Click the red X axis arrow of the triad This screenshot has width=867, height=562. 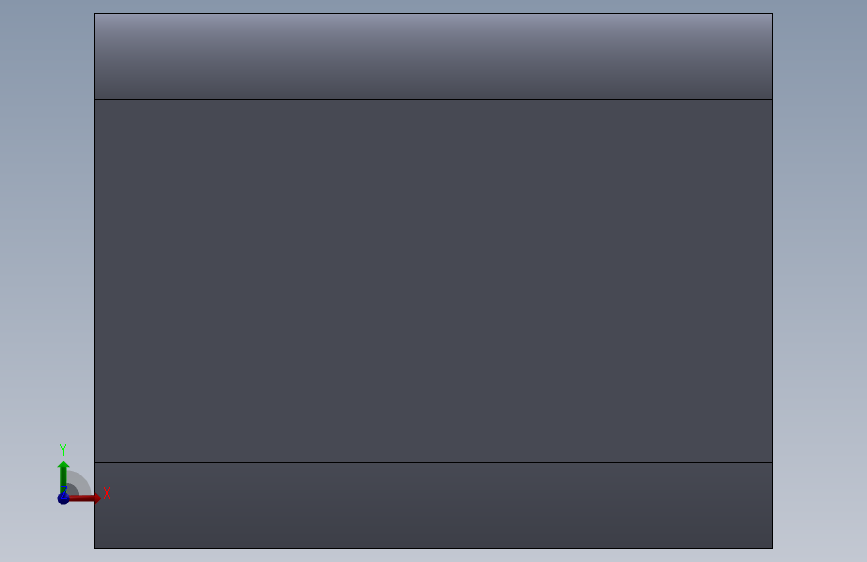coord(86,498)
